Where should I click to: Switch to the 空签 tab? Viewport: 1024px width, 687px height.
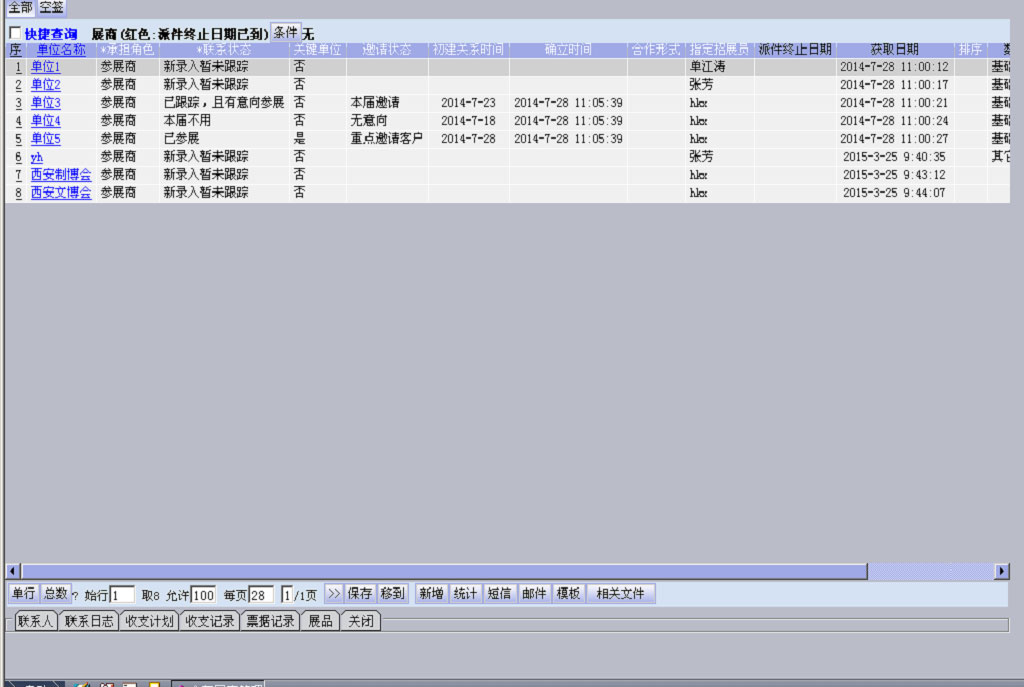click(x=52, y=7)
